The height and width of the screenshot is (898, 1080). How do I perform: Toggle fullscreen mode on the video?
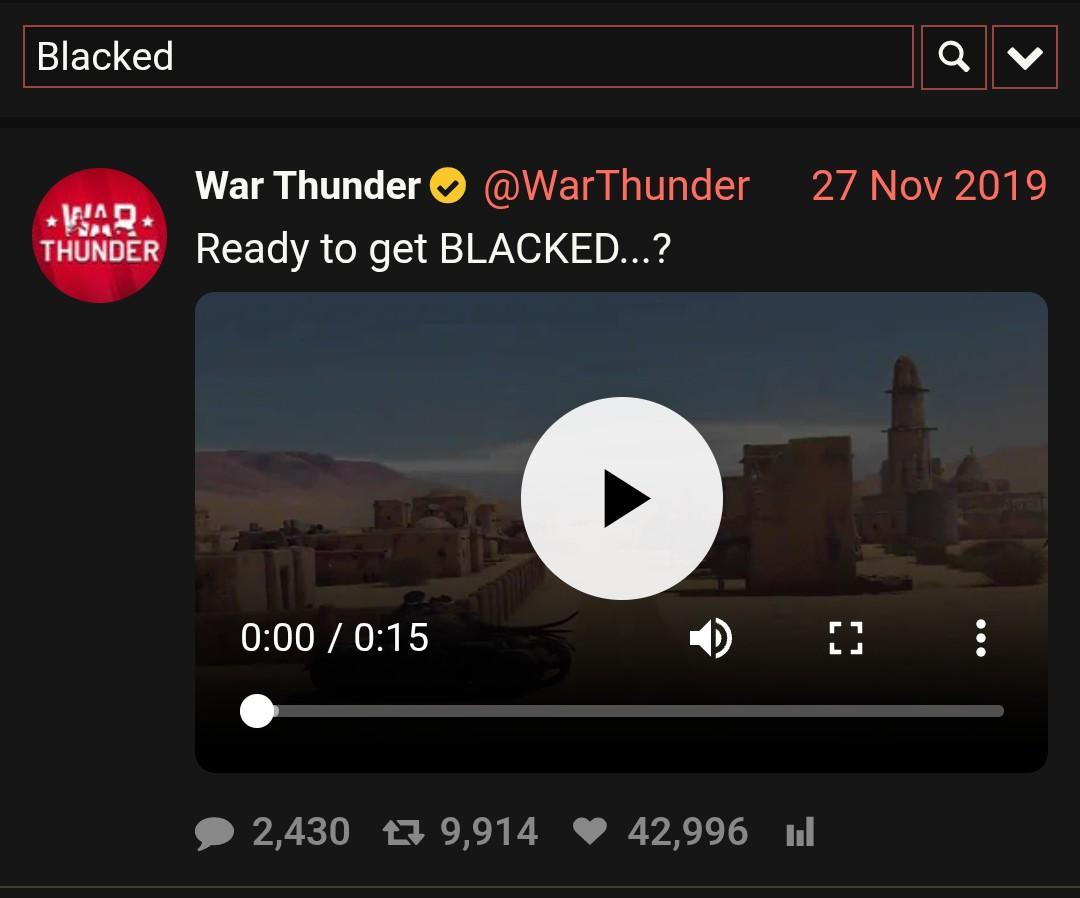846,638
